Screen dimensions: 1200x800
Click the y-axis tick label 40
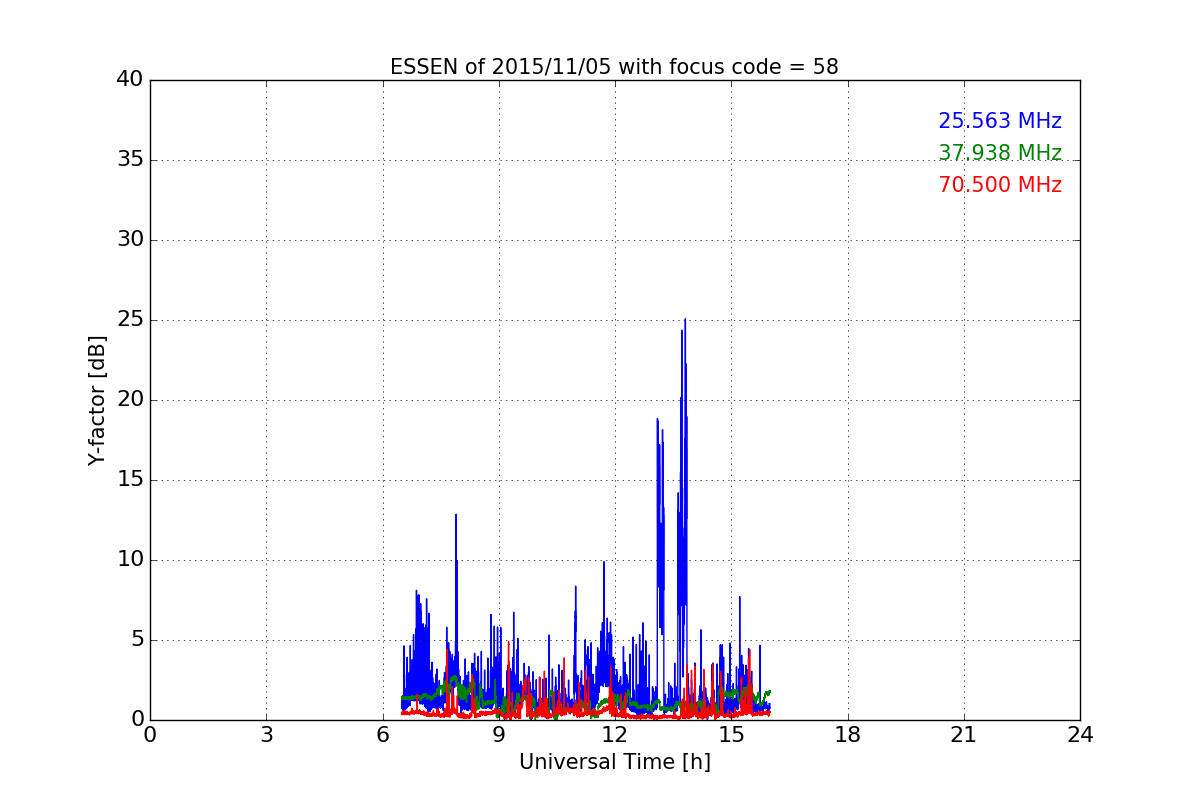(x=130, y=80)
